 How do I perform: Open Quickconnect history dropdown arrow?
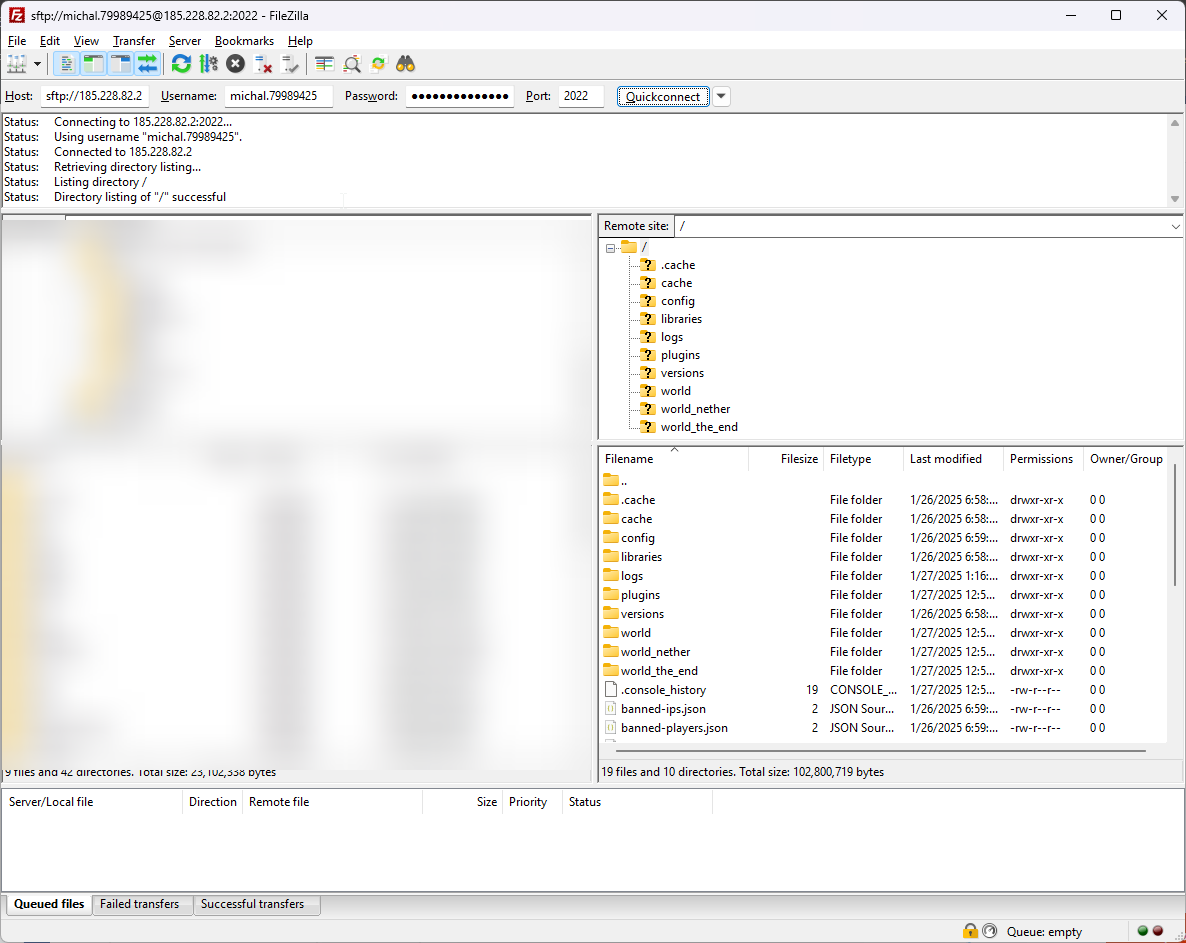(722, 97)
